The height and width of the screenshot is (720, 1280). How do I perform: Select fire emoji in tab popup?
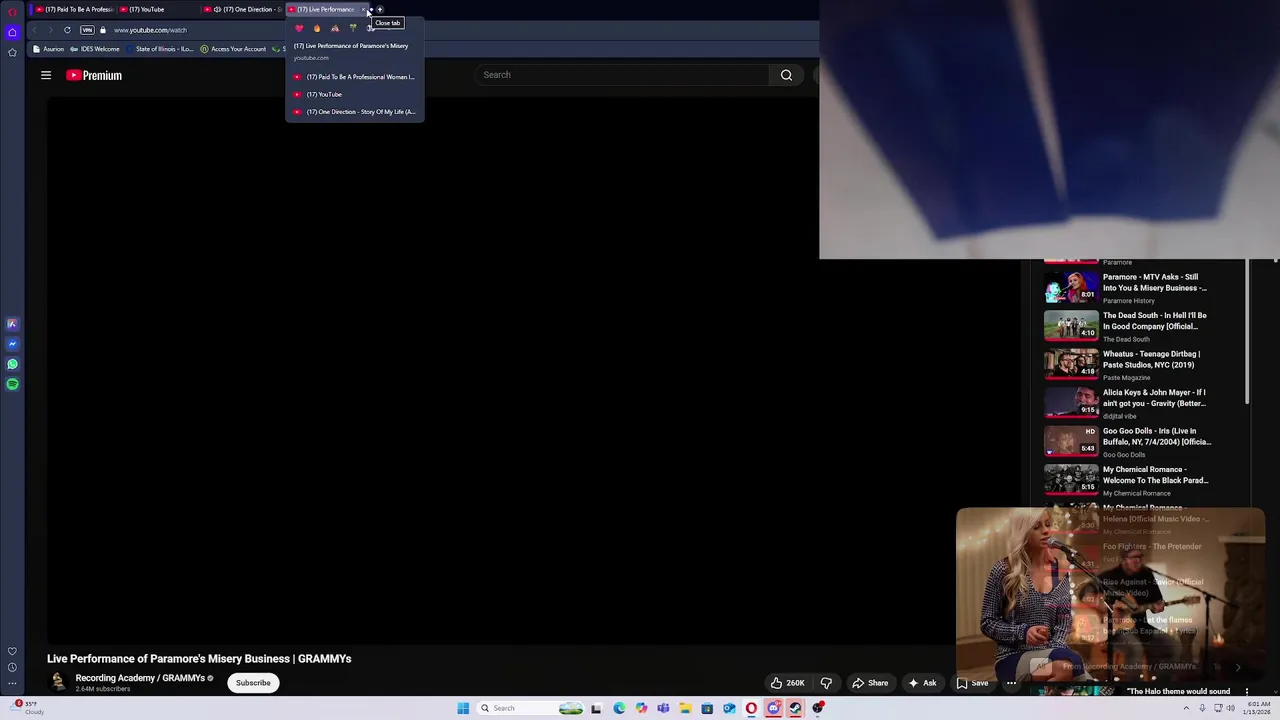(x=317, y=28)
